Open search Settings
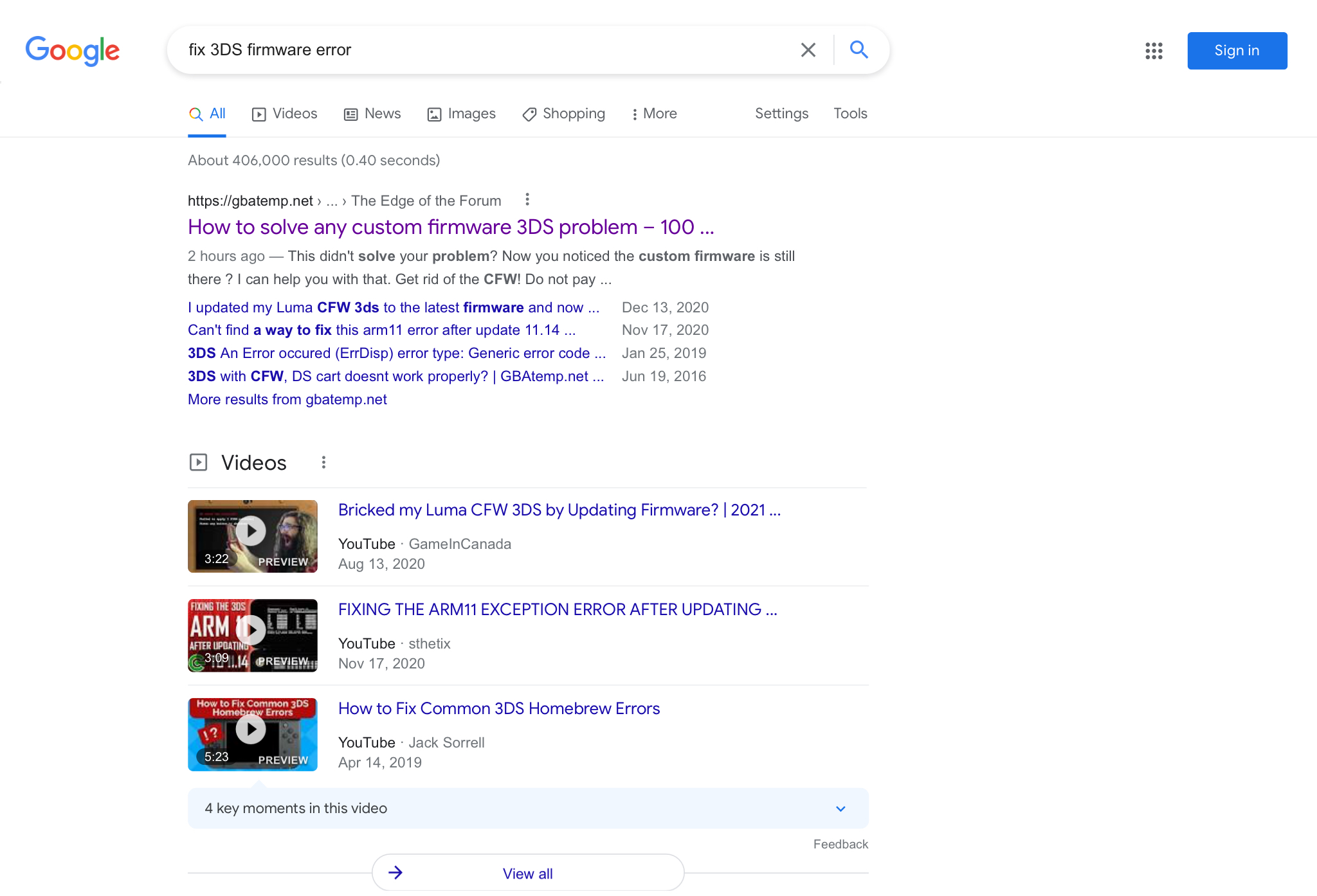 pos(781,114)
